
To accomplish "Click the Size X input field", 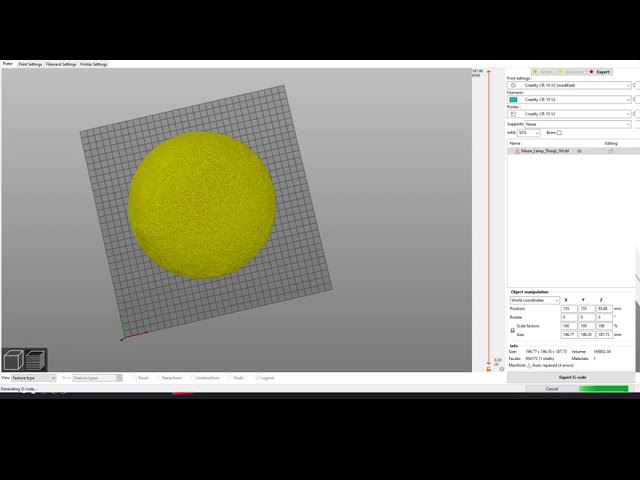I will (x=569, y=335).
